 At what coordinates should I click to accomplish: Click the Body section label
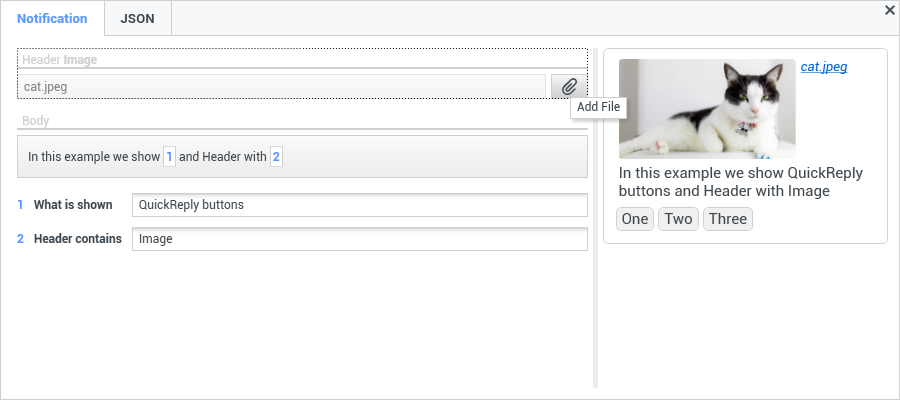[x=36, y=121]
